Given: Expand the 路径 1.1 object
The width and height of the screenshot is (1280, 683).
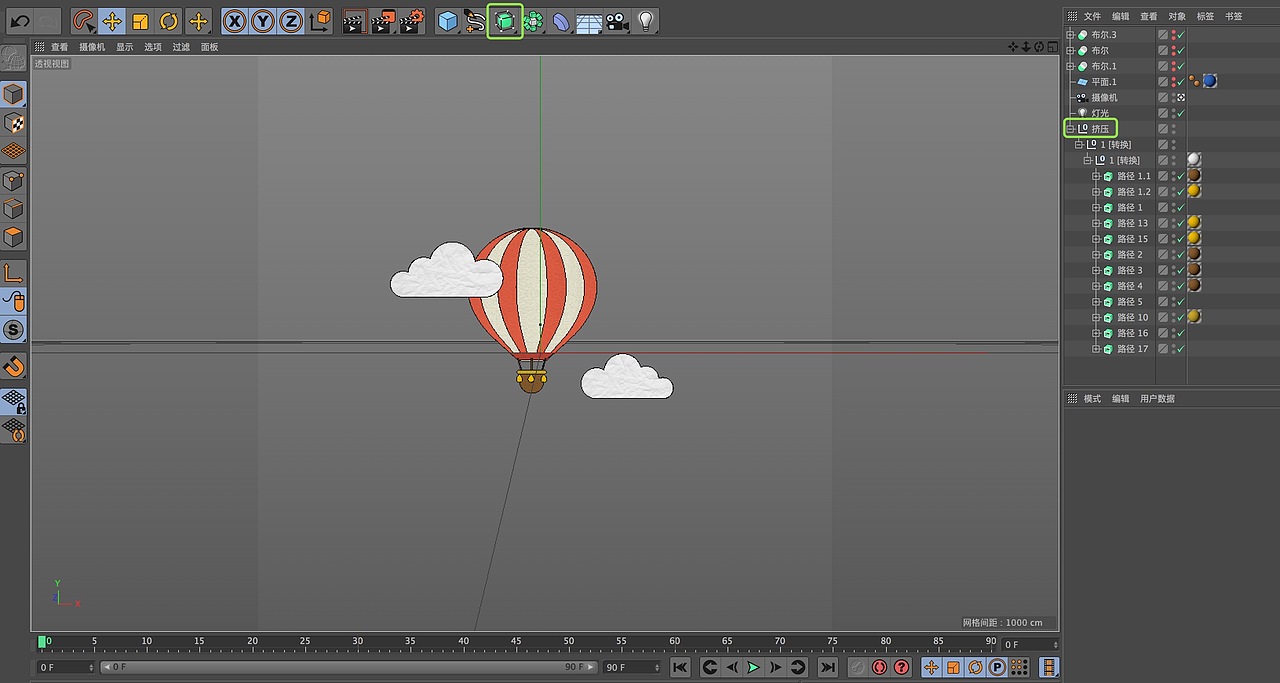Looking at the screenshot, I should click(1096, 176).
